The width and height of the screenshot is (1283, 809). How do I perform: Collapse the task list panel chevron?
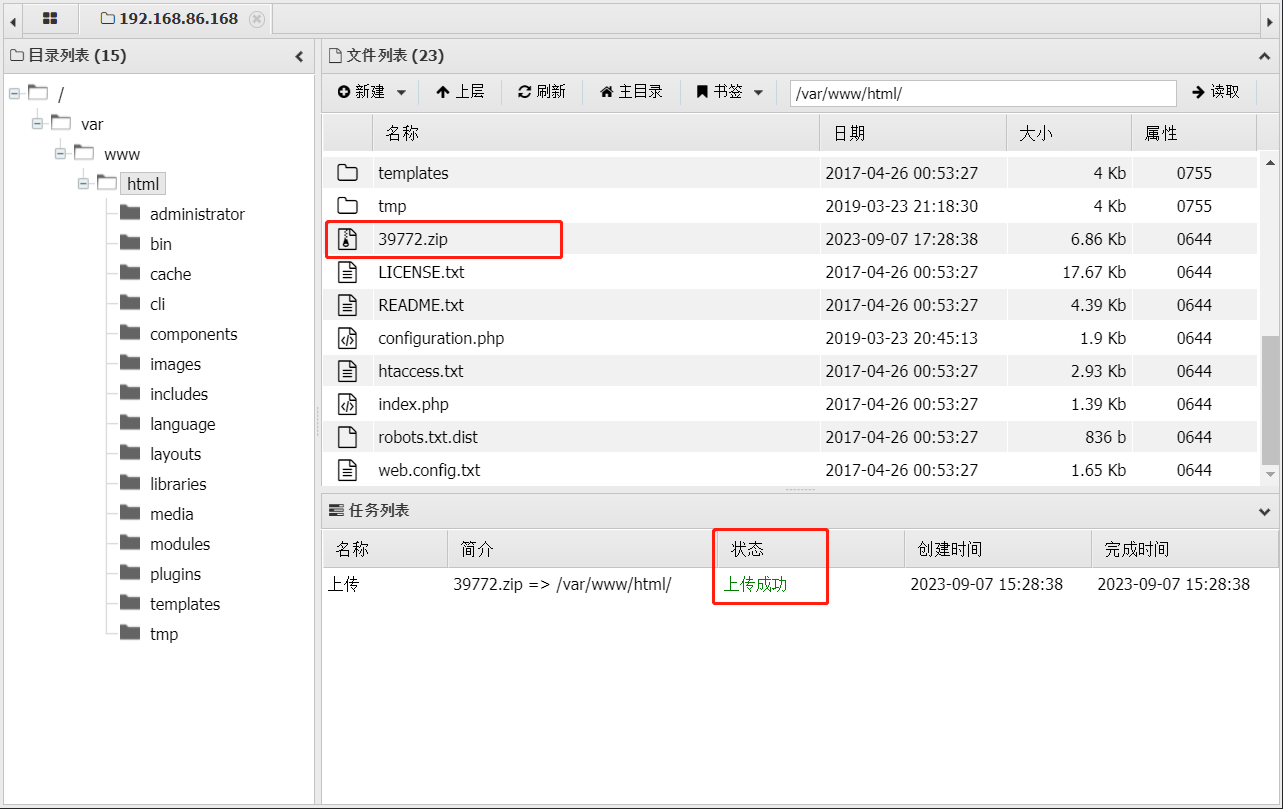pos(1264,512)
